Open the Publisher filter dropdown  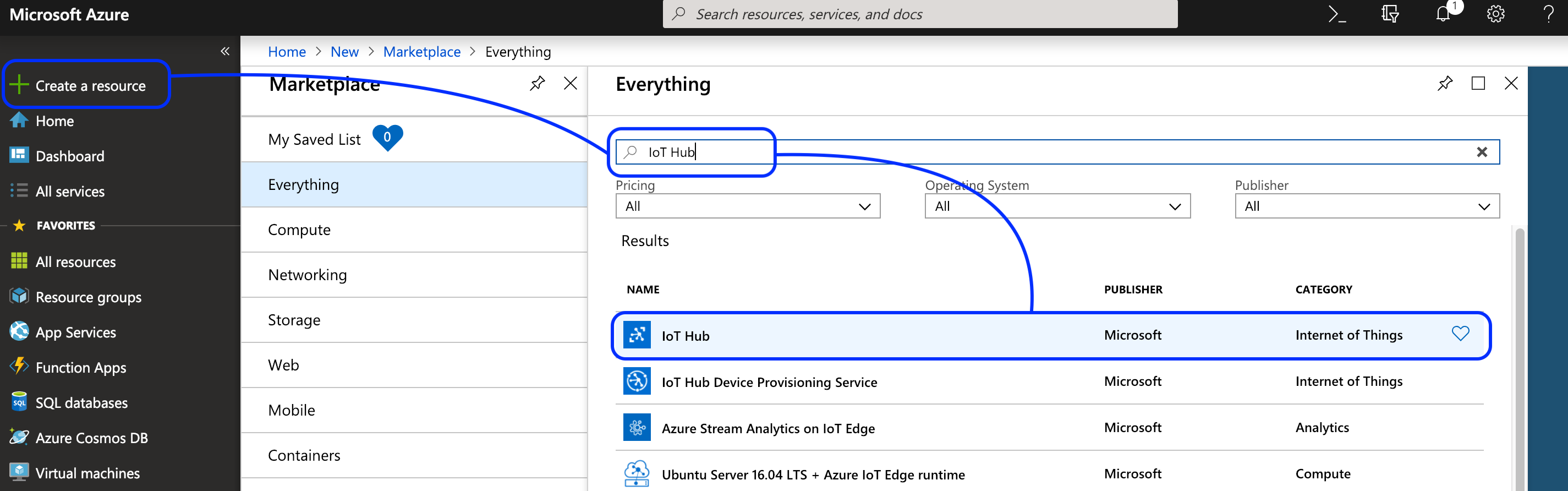coord(1367,206)
